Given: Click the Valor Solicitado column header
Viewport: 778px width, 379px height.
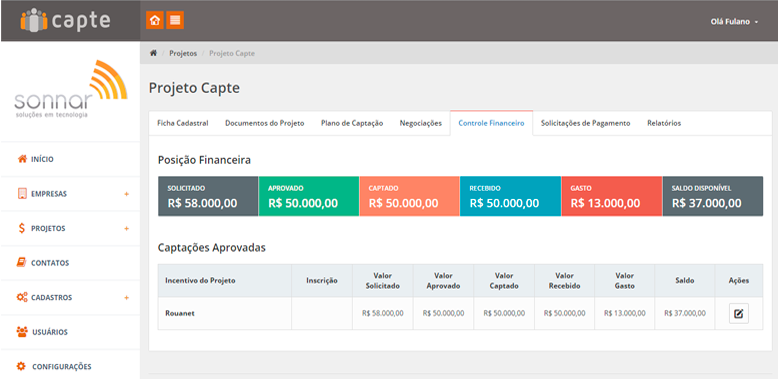Looking at the screenshot, I should tap(383, 281).
